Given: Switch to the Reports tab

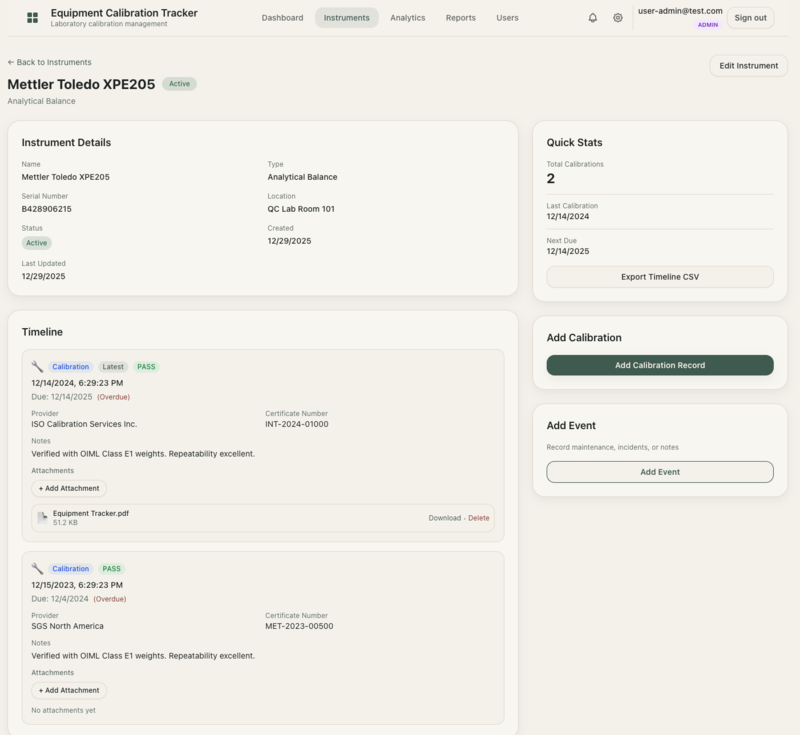Looking at the screenshot, I should tap(460, 18).
